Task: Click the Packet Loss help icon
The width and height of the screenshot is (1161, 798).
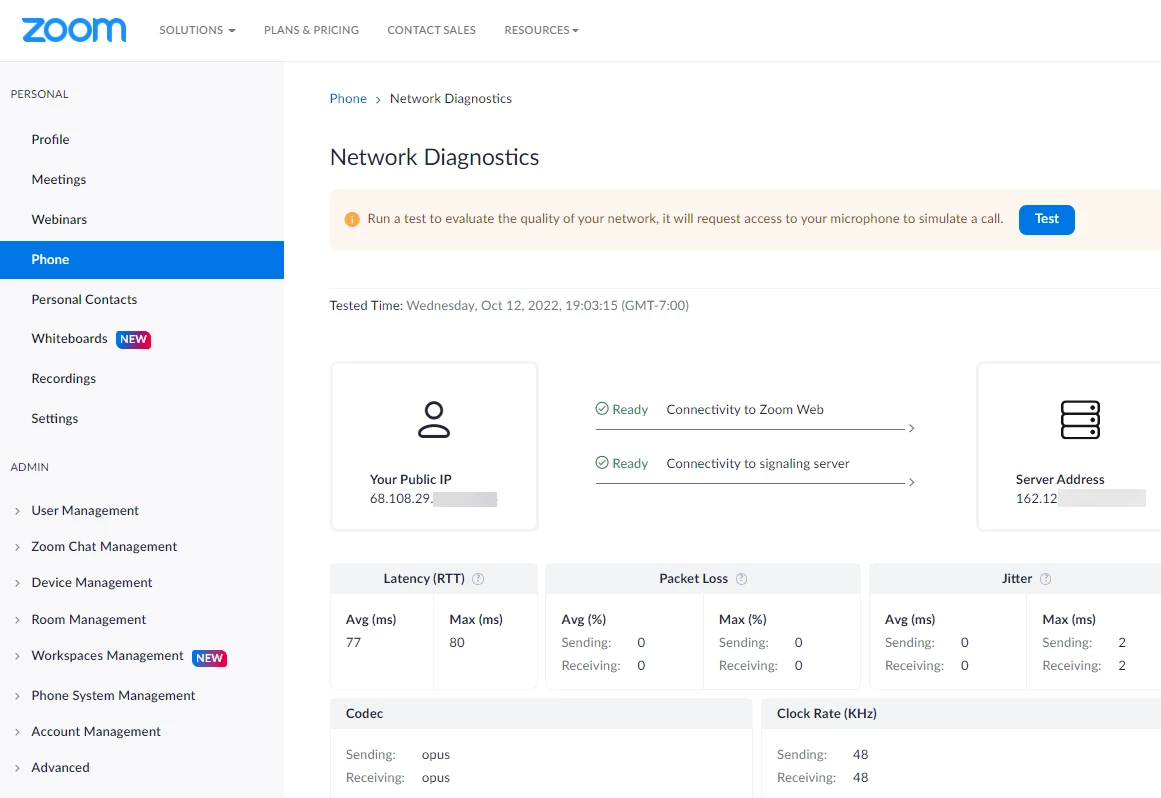Action: pyautogui.click(x=741, y=579)
